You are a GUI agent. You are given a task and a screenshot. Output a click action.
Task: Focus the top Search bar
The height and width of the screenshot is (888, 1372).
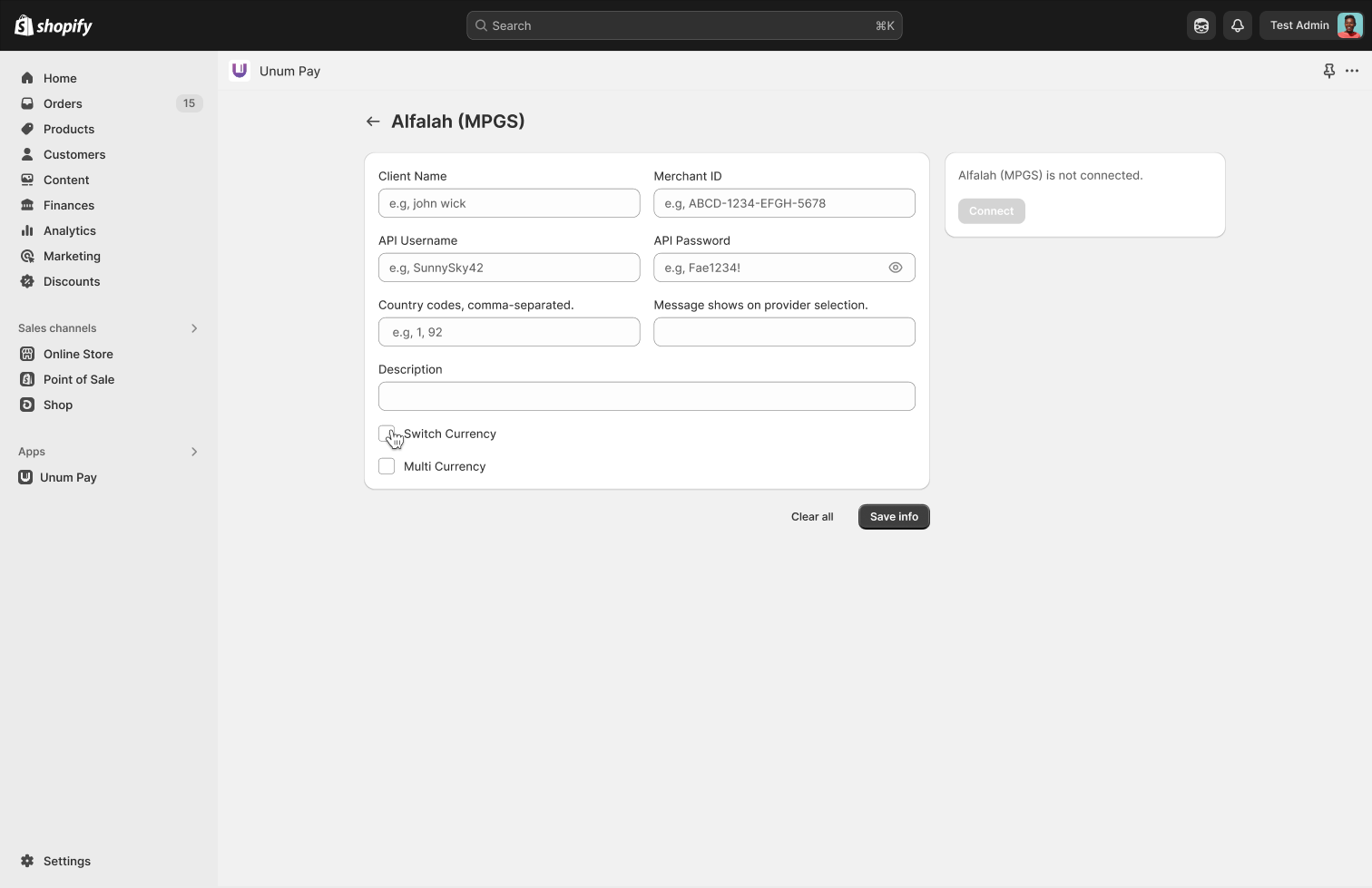(x=684, y=25)
